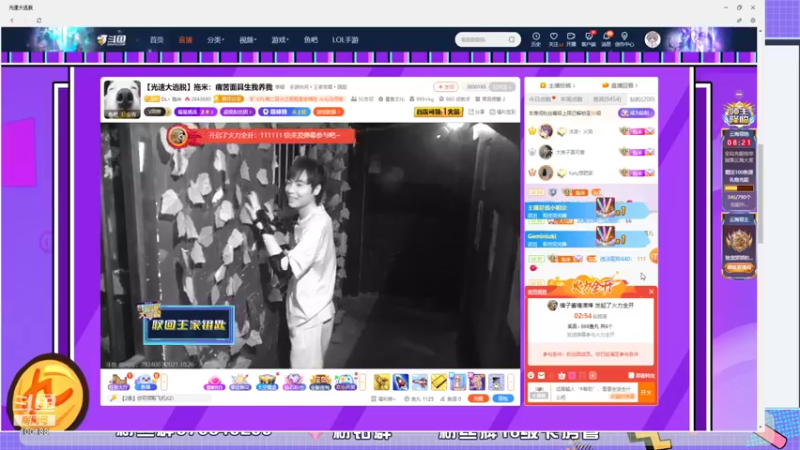
Task: Click the orange 开火 send button
Action: tap(647, 392)
